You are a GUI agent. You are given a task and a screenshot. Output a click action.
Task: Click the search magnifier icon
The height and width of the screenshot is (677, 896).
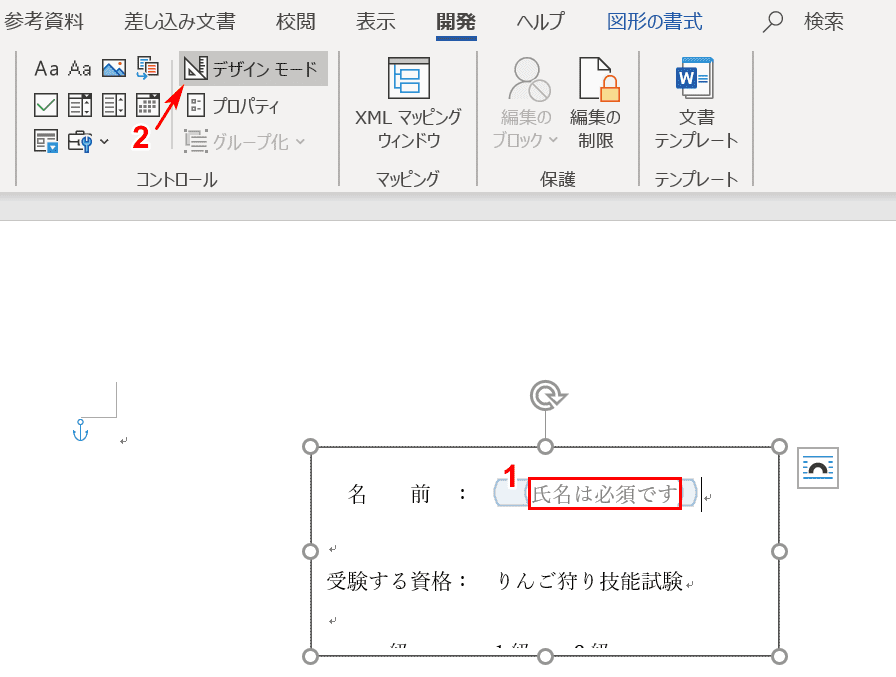[x=773, y=22]
